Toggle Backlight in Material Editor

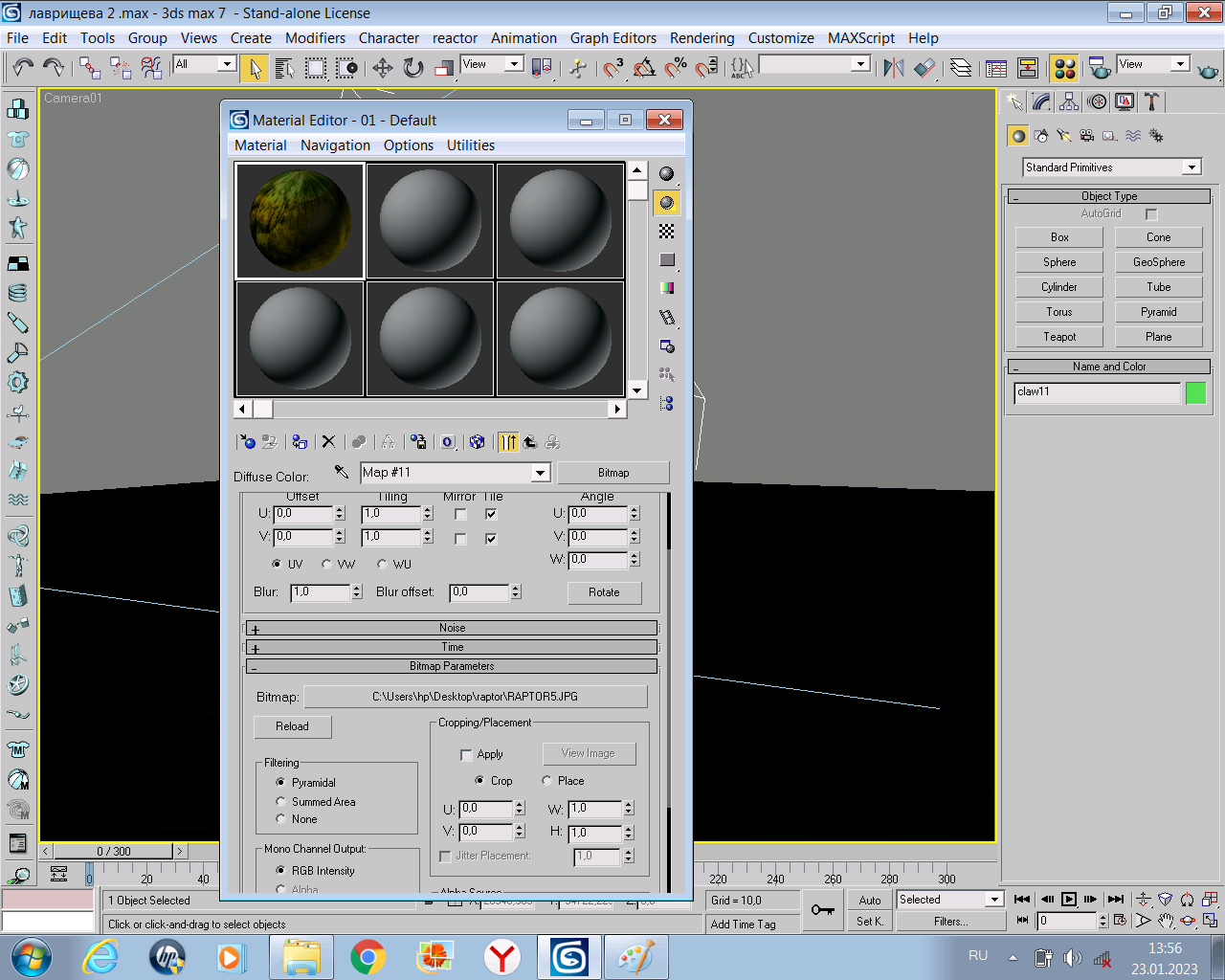(x=667, y=203)
